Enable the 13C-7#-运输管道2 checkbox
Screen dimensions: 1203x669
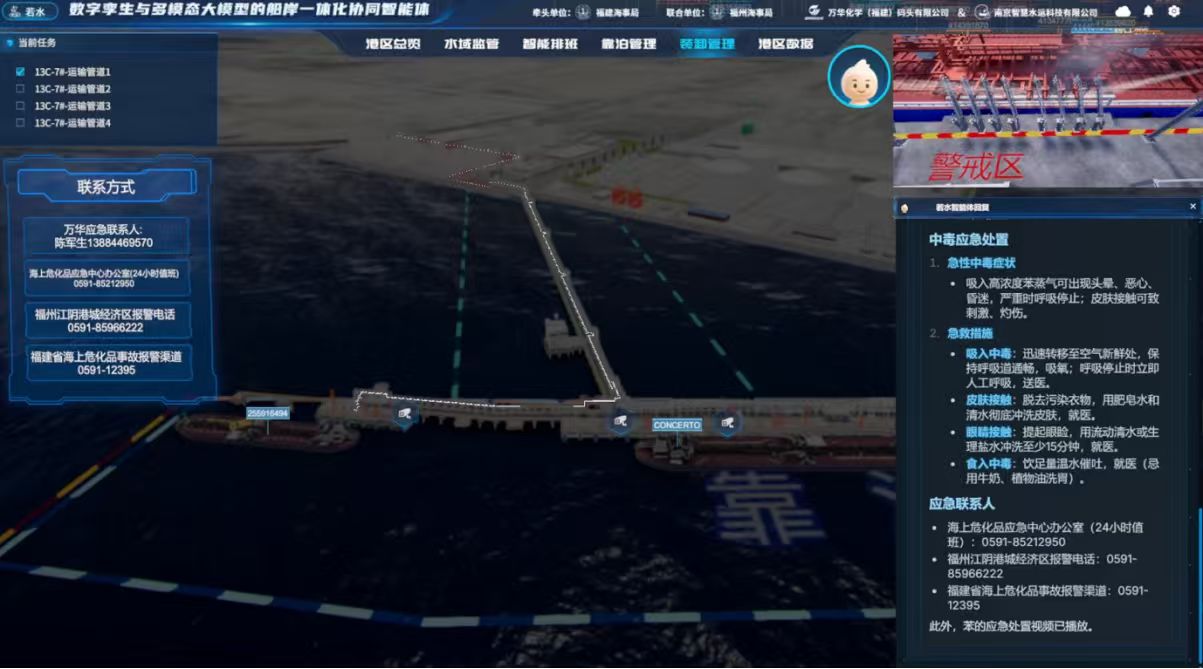point(20,89)
